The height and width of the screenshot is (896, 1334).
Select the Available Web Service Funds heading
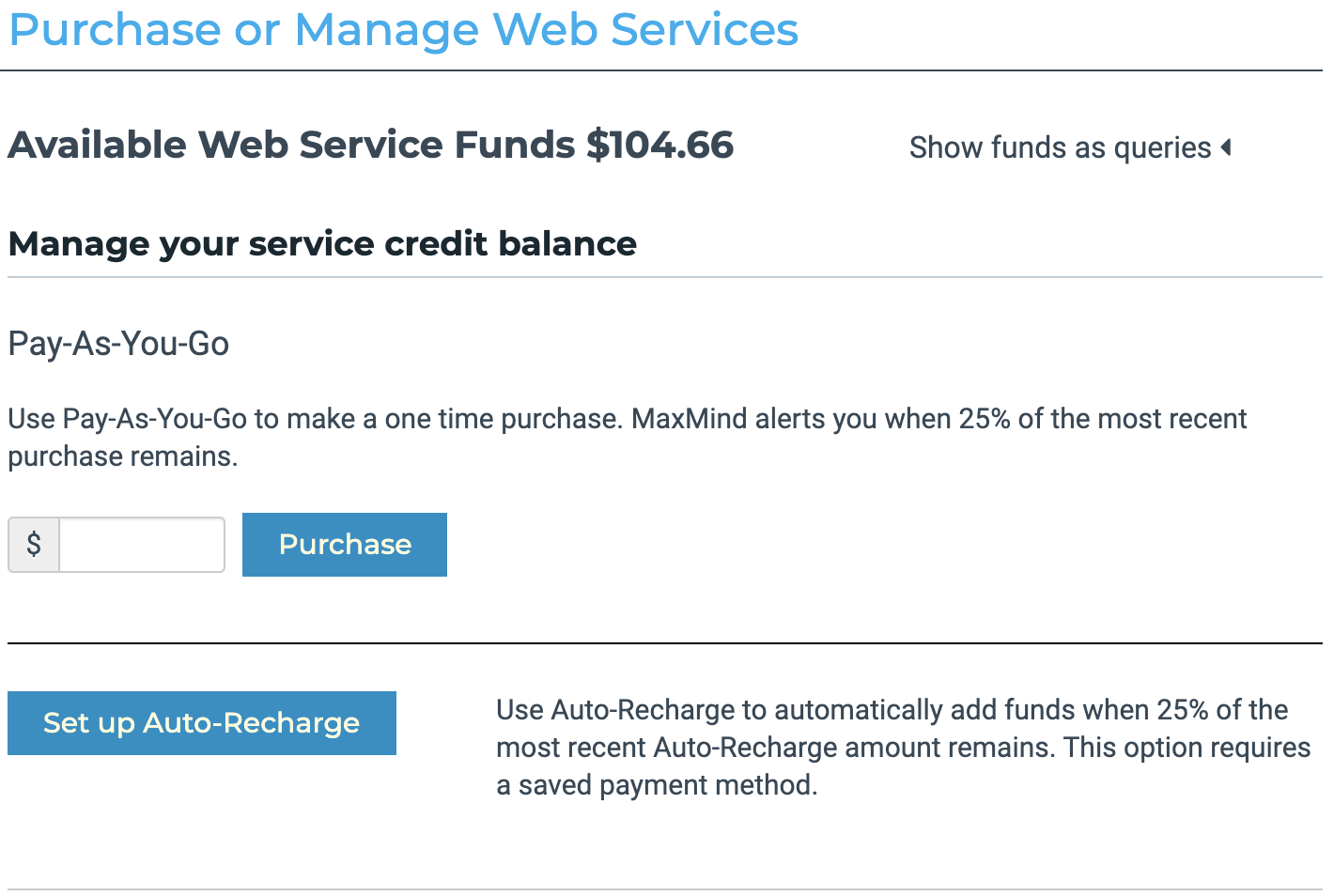click(291, 145)
